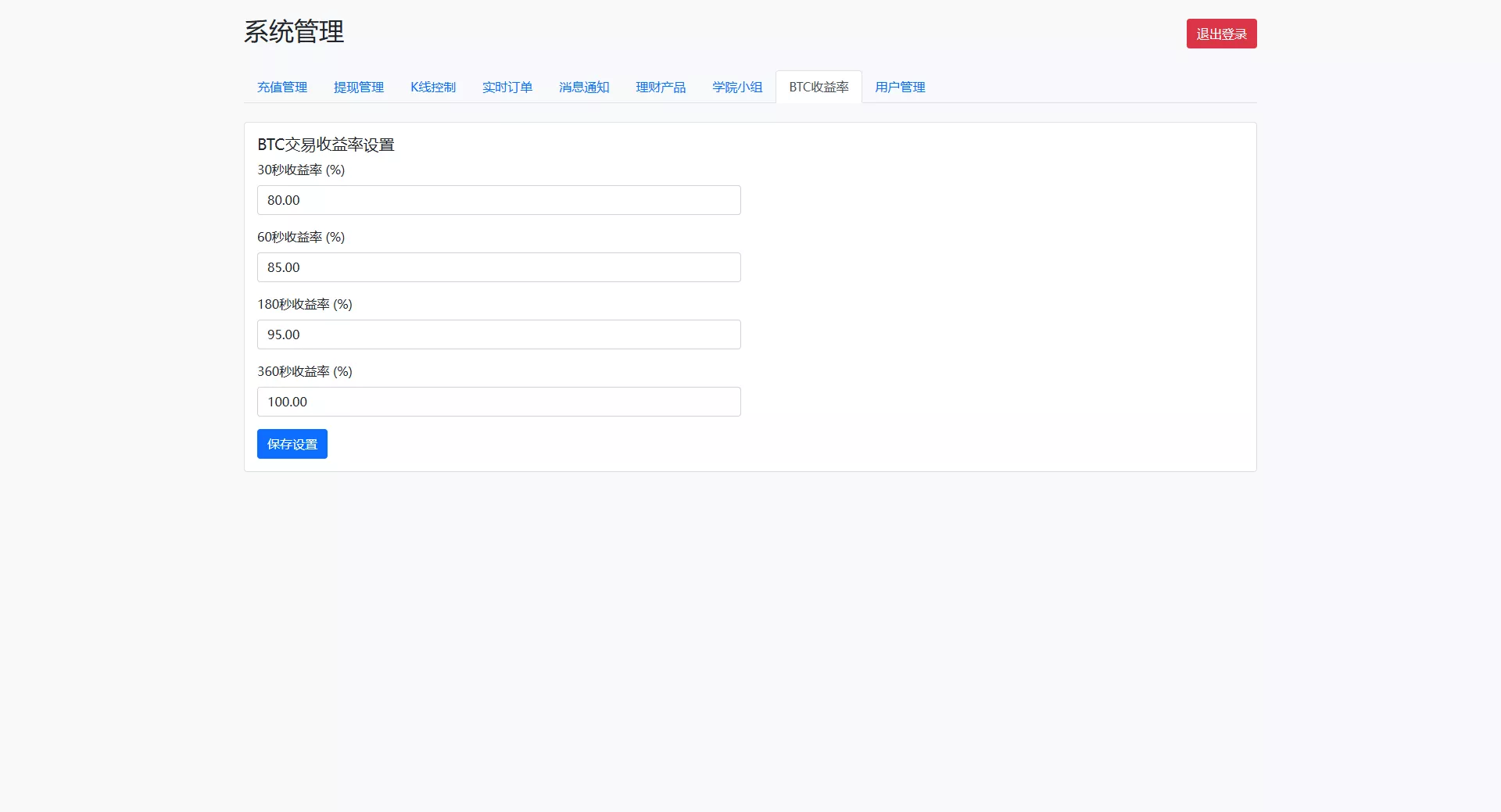Click the 360秒收益率 (%) label
Viewport: 1501px width, 812px height.
click(305, 372)
